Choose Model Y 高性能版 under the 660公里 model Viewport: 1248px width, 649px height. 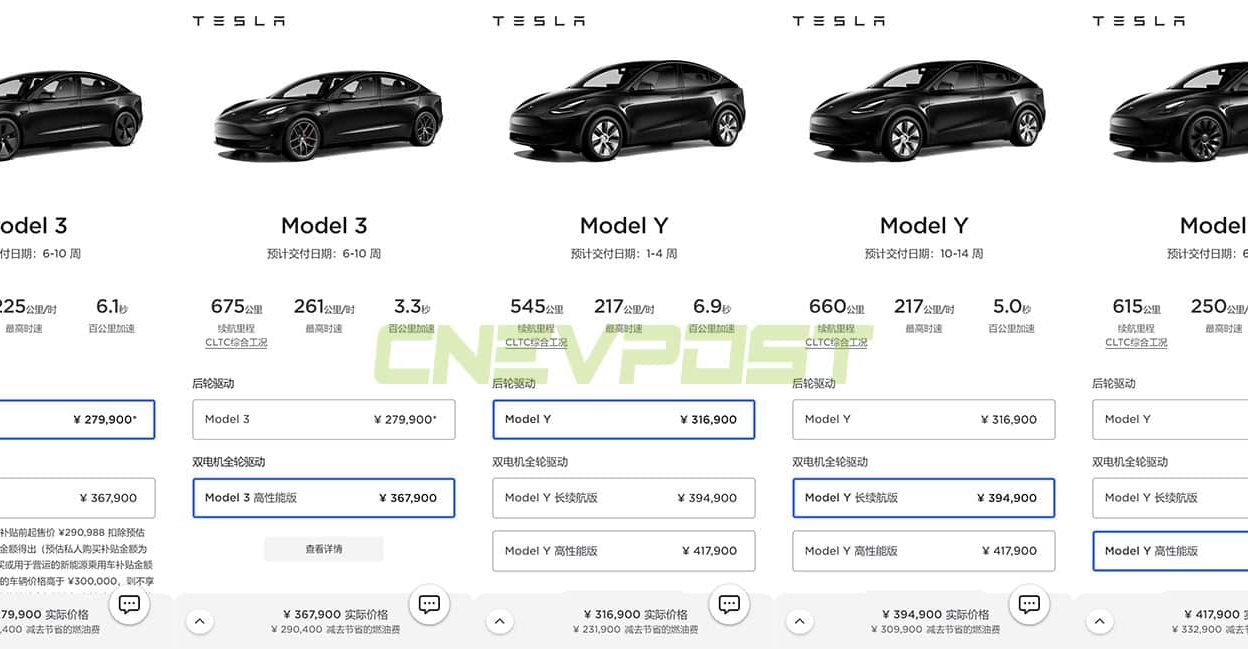924,551
